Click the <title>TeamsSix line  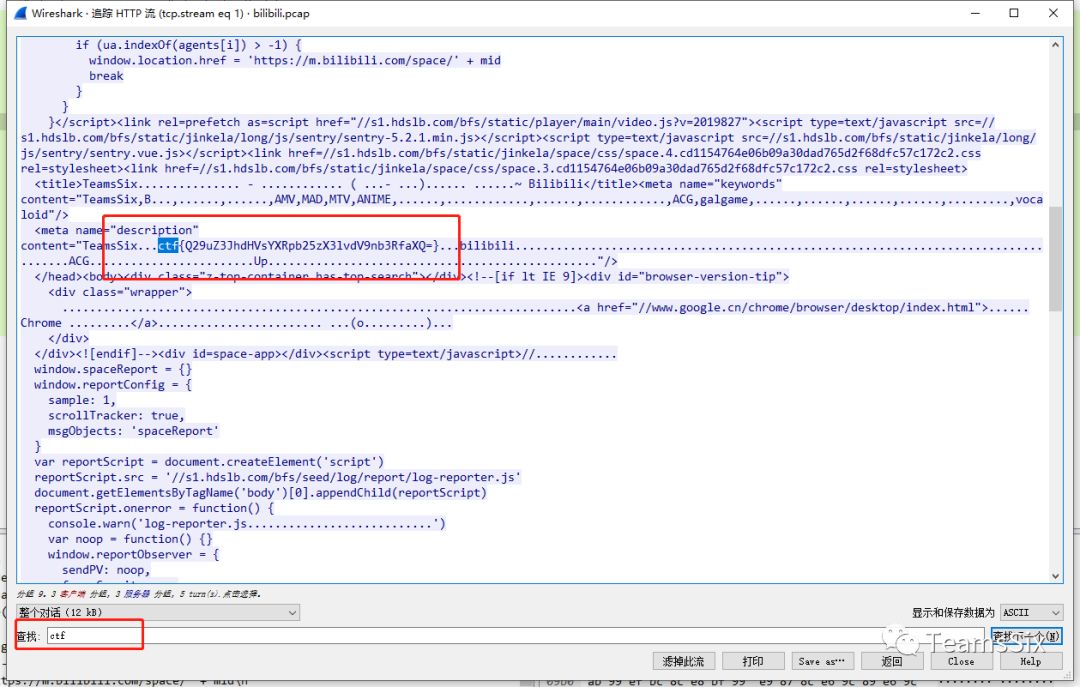click(x=408, y=184)
